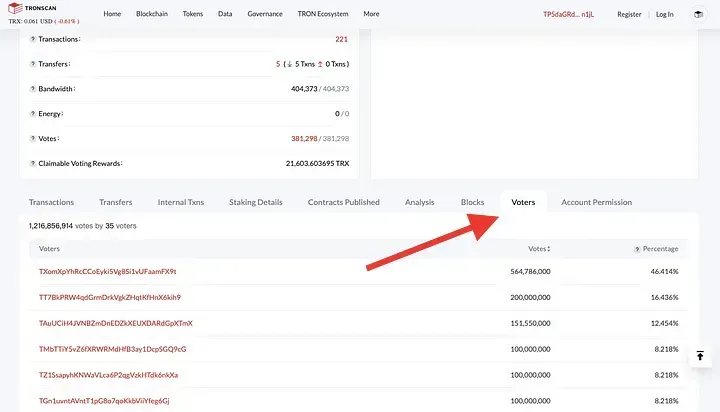
Task: Open the Home menu
Action: (112, 14)
